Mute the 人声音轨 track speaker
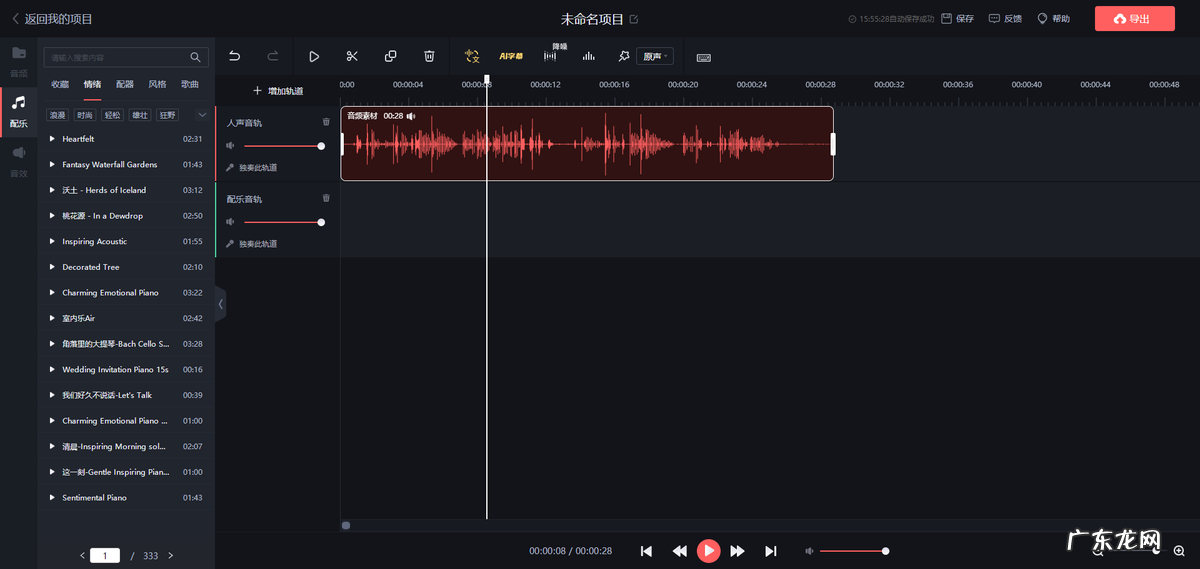This screenshot has height=569, width=1200. (x=231, y=146)
